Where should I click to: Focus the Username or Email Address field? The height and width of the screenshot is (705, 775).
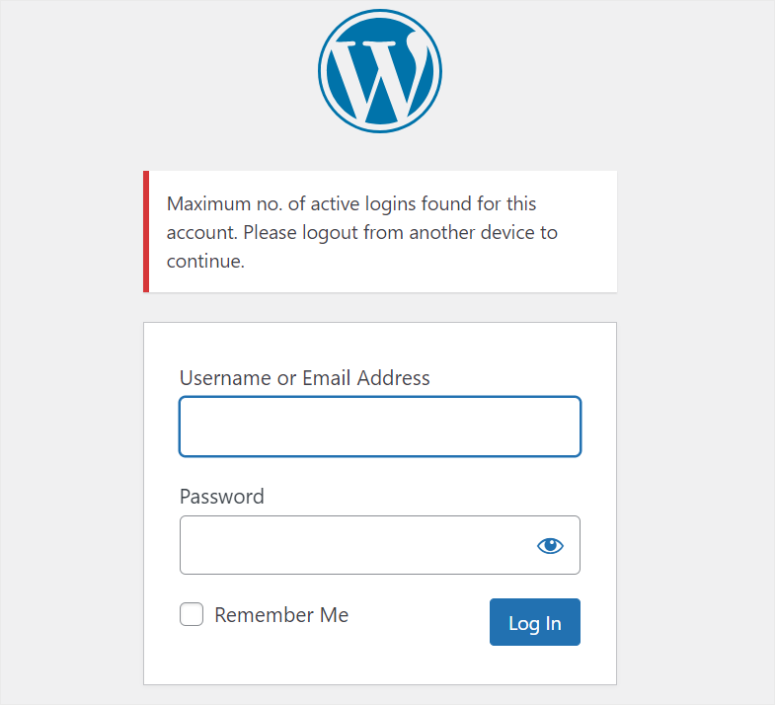coord(380,427)
